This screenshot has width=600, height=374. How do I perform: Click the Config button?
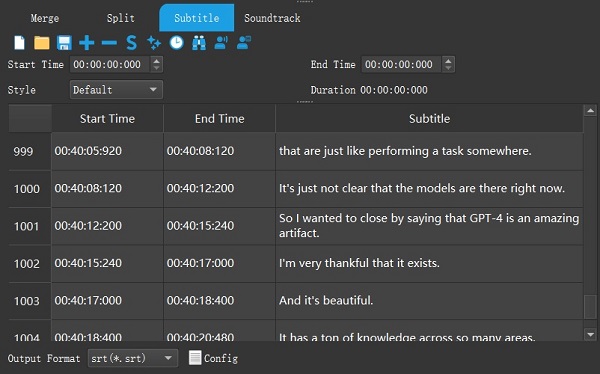214,358
